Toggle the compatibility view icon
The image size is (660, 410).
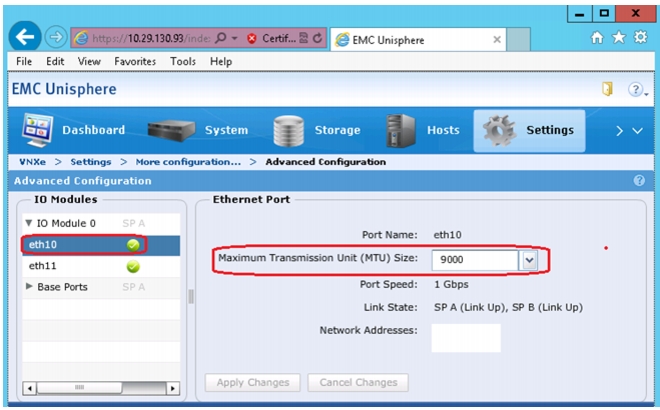[x=303, y=38]
